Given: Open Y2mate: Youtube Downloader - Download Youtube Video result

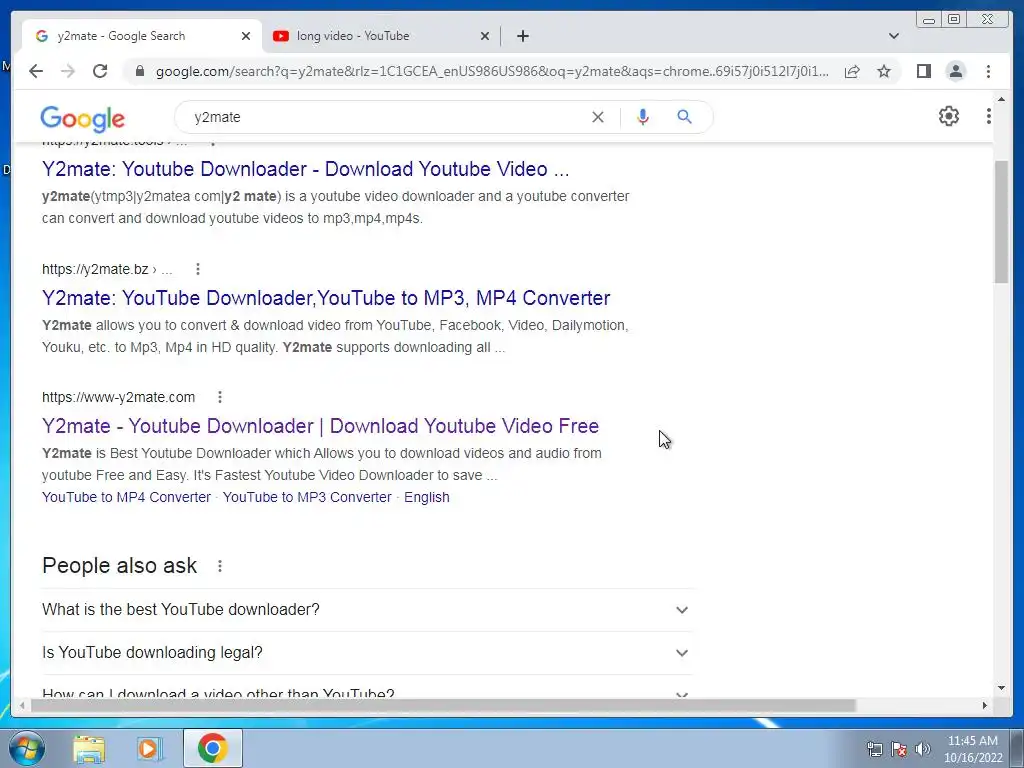Looking at the screenshot, I should pos(306,169).
